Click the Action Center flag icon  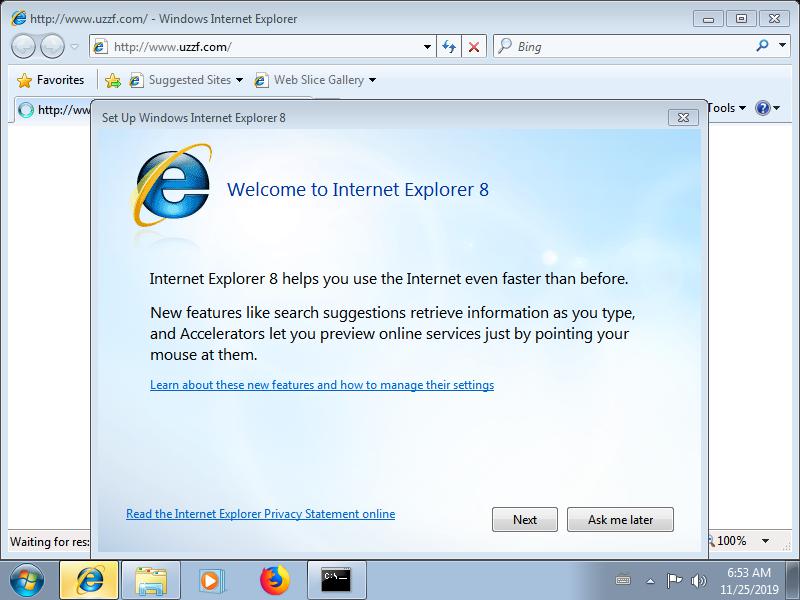pyautogui.click(x=674, y=581)
